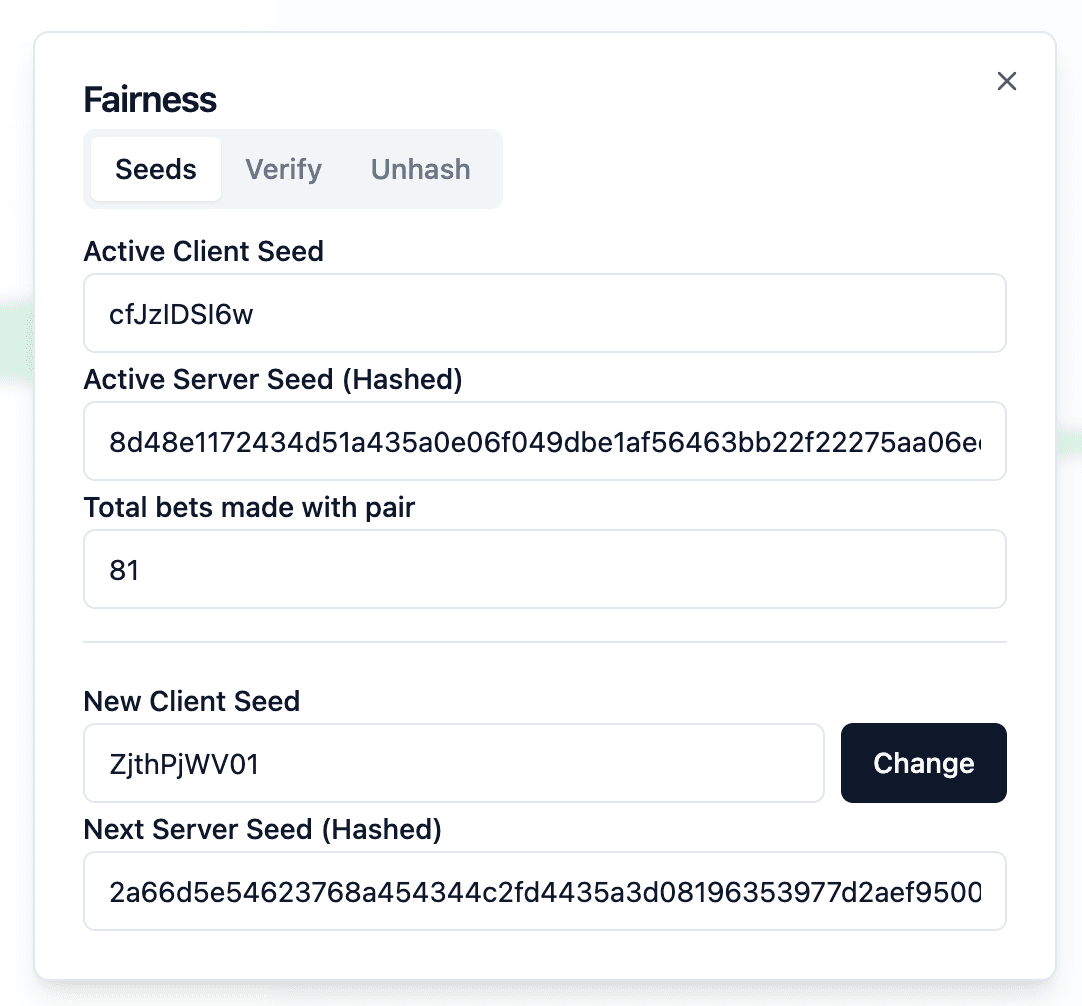Click the "Next Server Seed (Hashed)" label
Viewport: 1082px width, 1006px height.
[262, 829]
